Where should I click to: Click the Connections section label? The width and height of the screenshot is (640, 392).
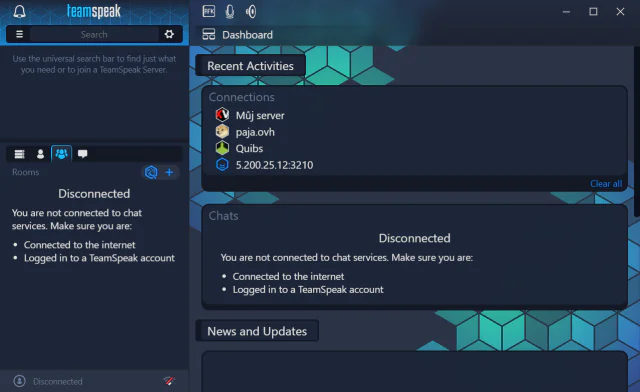point(242,97)
